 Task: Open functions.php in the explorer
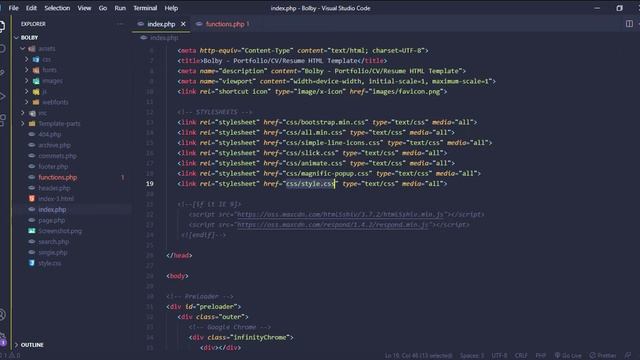coord(58,177)
